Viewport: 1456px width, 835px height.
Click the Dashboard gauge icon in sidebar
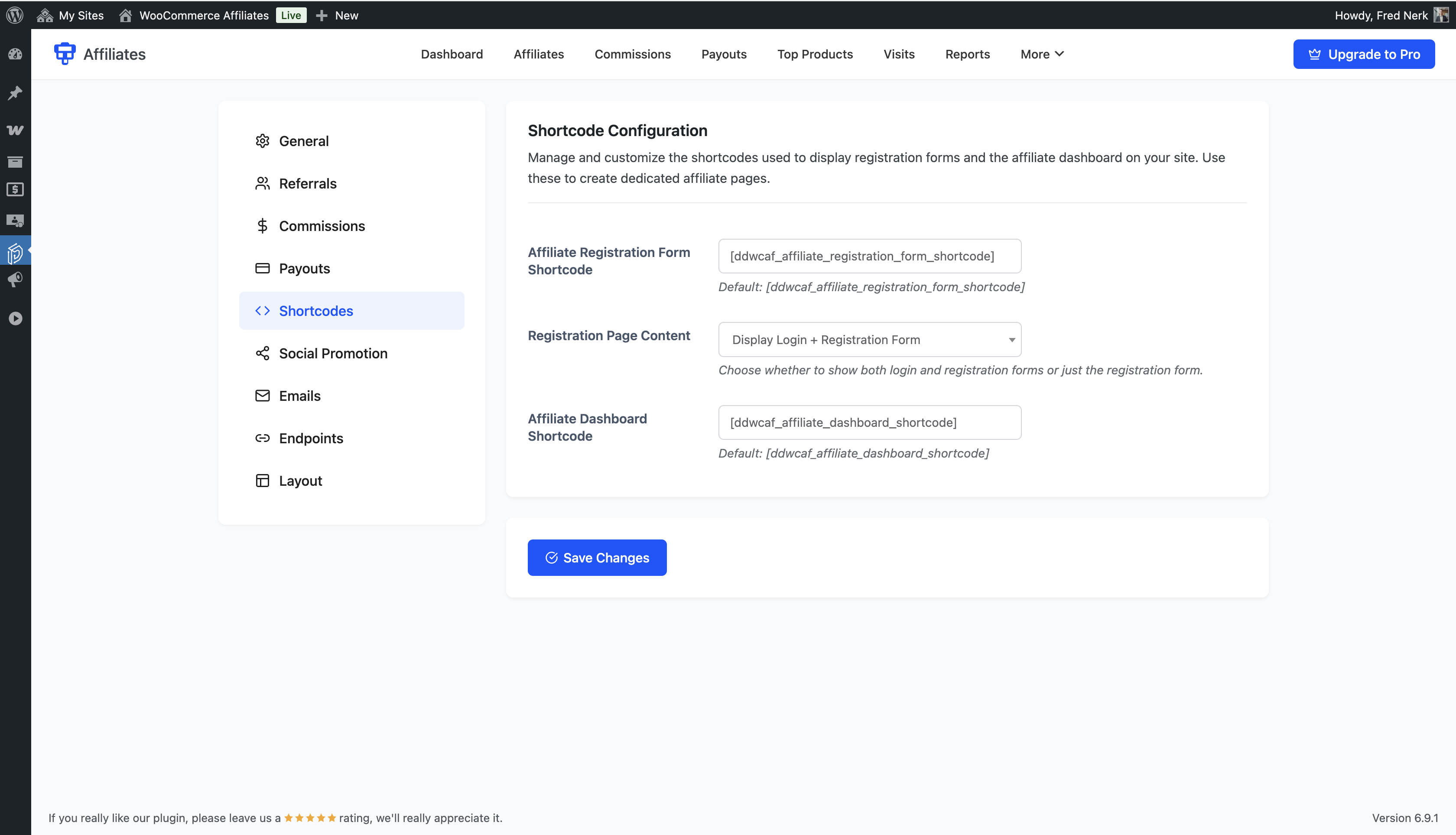[x=15, y=55]
